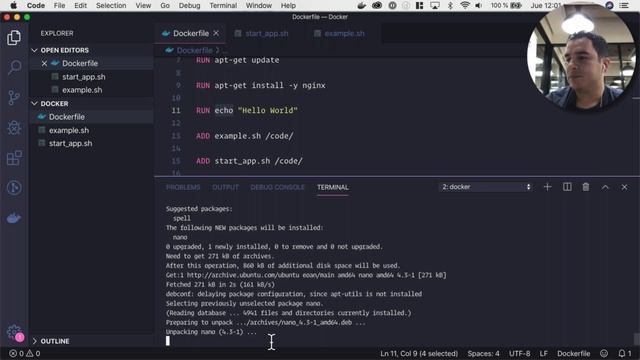This screenshot has width=640, height=360.
Task: Open the Source Control view
Action: tap(14, 98)
